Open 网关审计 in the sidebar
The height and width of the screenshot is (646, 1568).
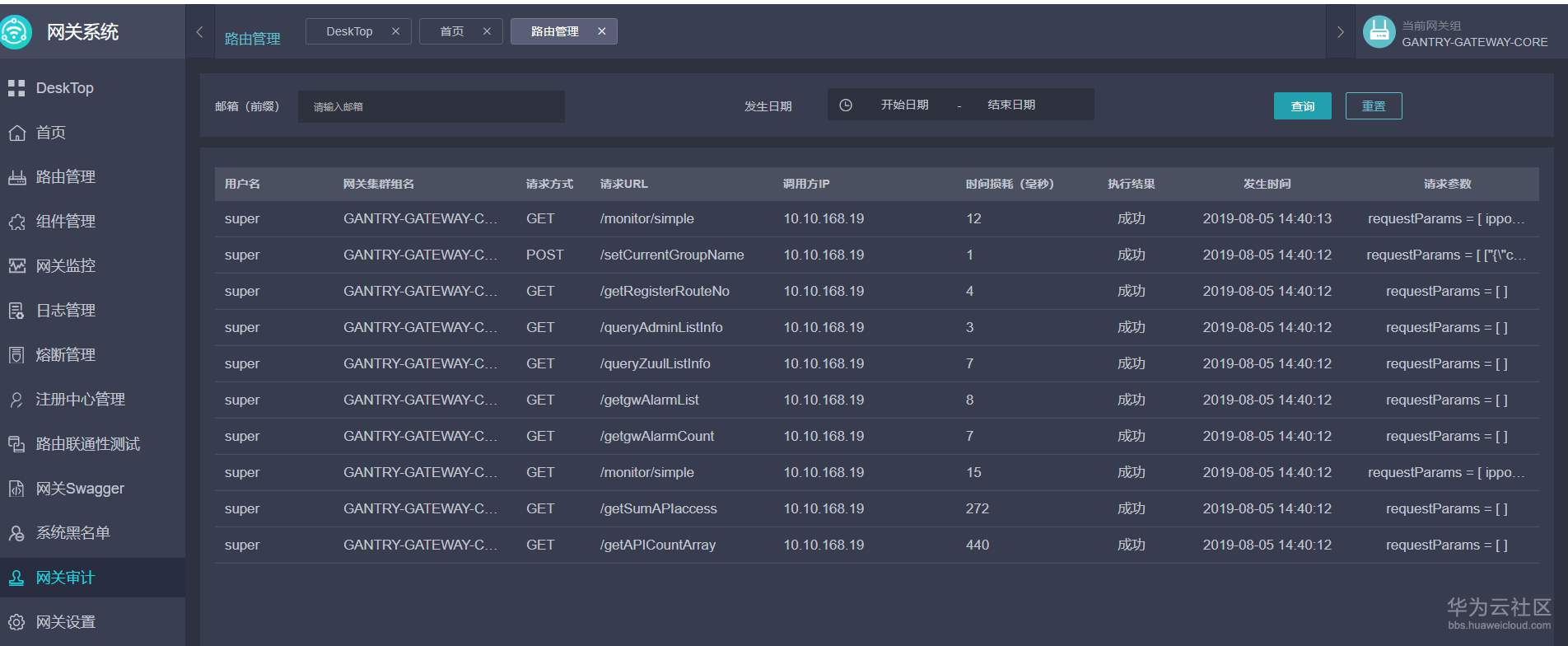point(92,578)
